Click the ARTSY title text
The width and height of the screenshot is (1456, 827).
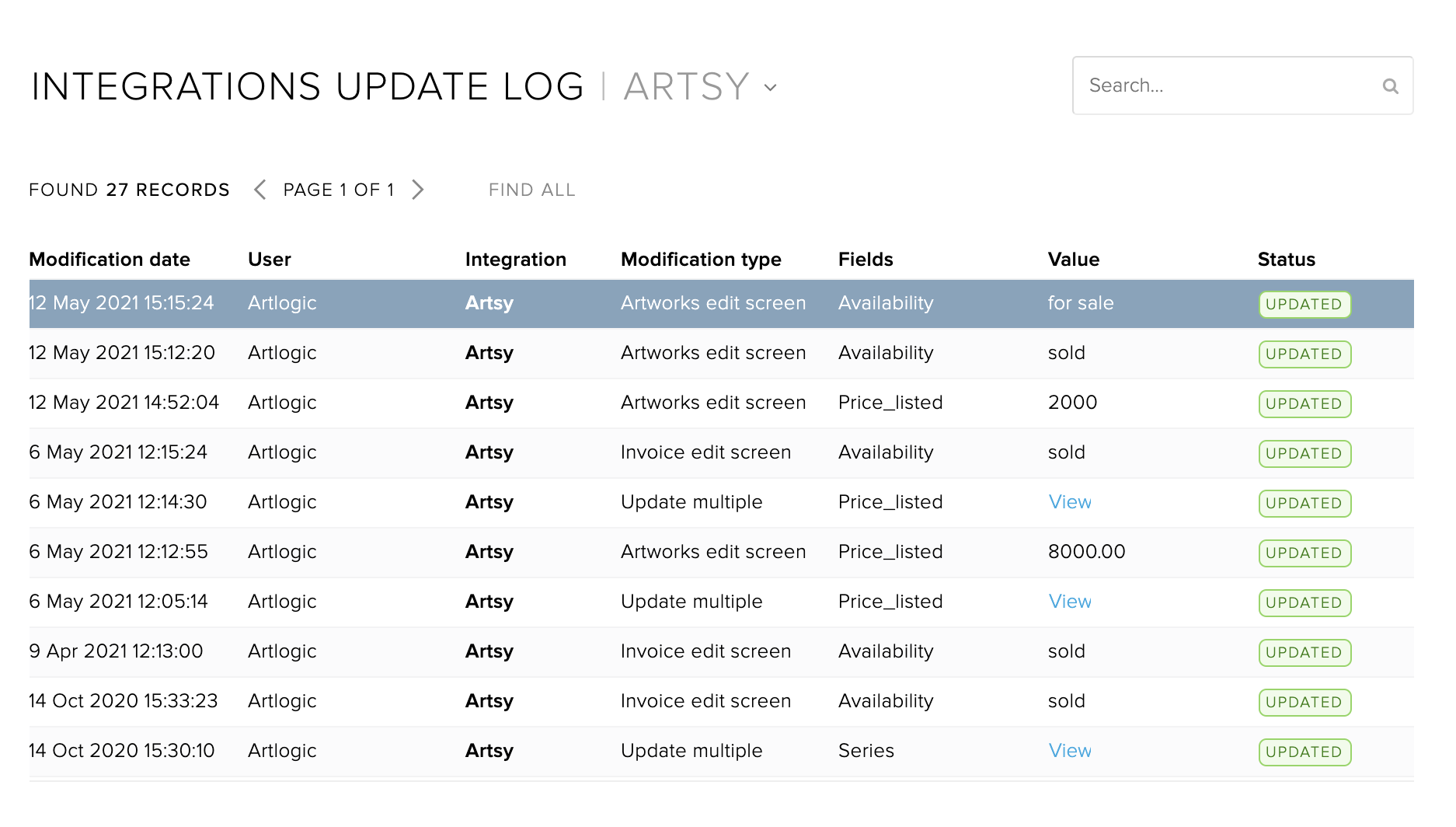[687, 86]
